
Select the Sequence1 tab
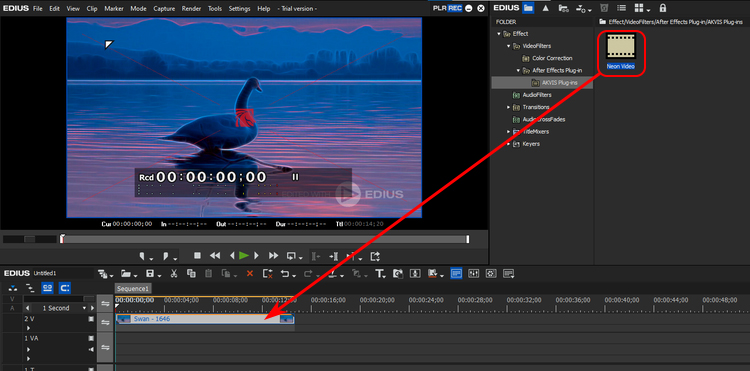133,288
